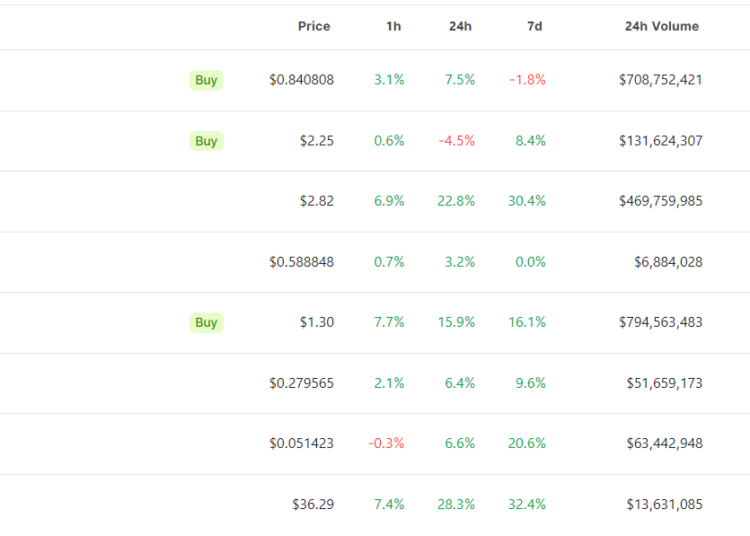Select the red -4.5% 24h change
750x536 pixels.
point(457,141)
